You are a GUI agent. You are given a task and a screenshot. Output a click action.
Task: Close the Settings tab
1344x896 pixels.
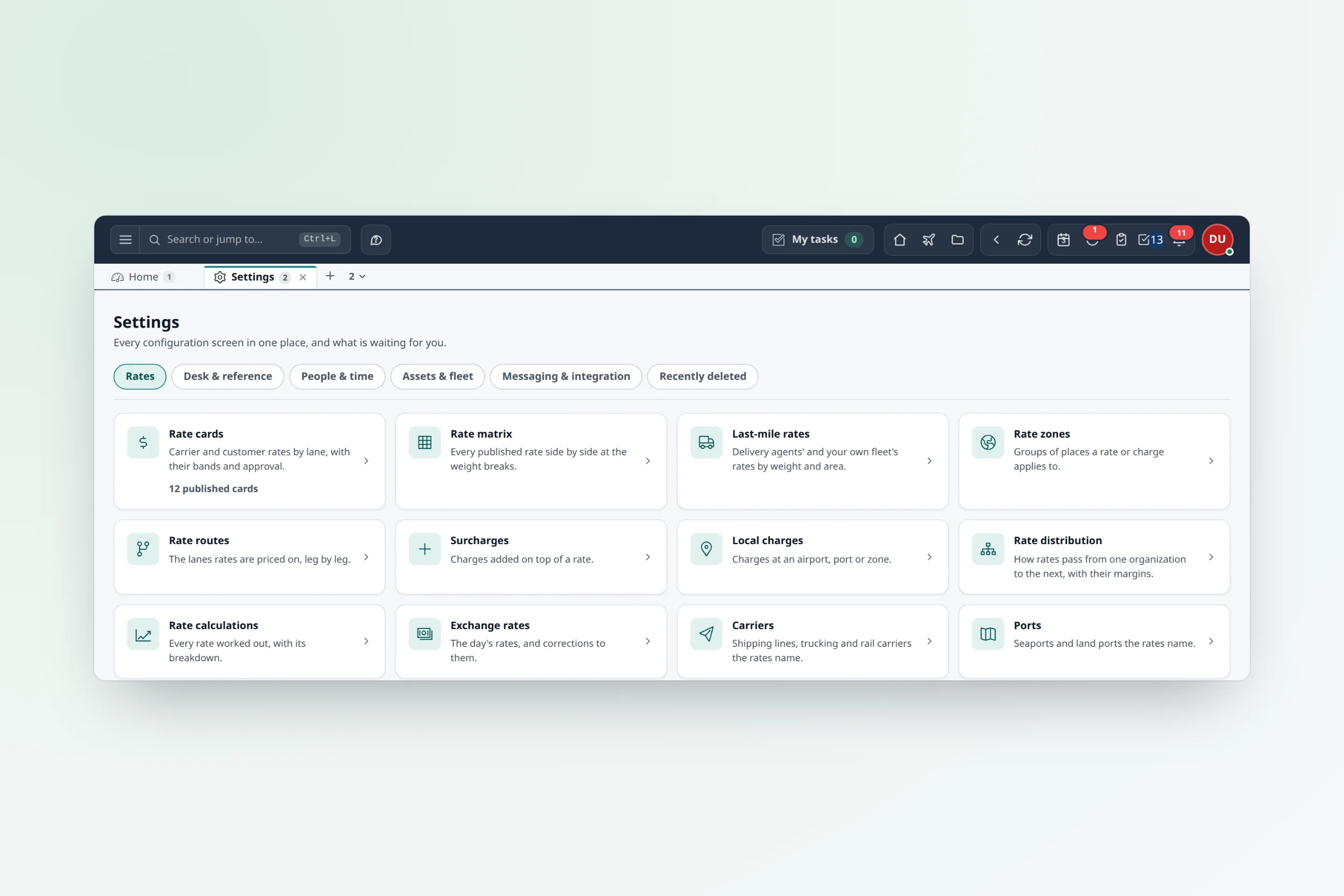pyautogui.click(x=303, y=278)
